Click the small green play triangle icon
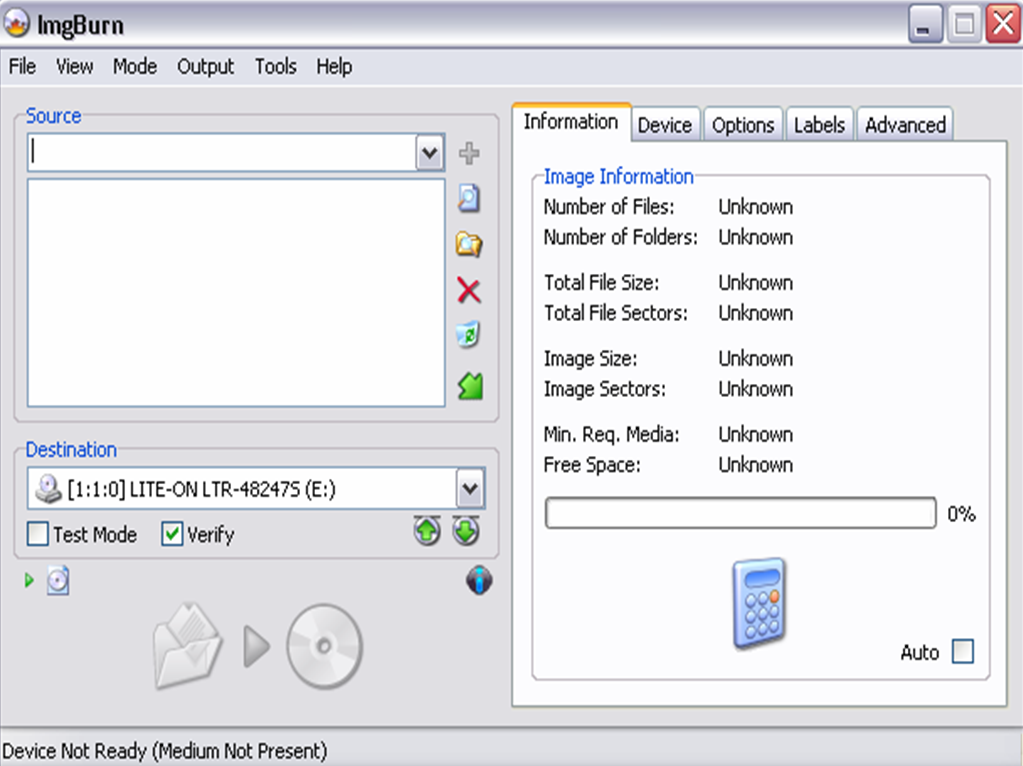The width and height of the screenshot is (1023, 766). pyautogui.click(x=29, y=580)
